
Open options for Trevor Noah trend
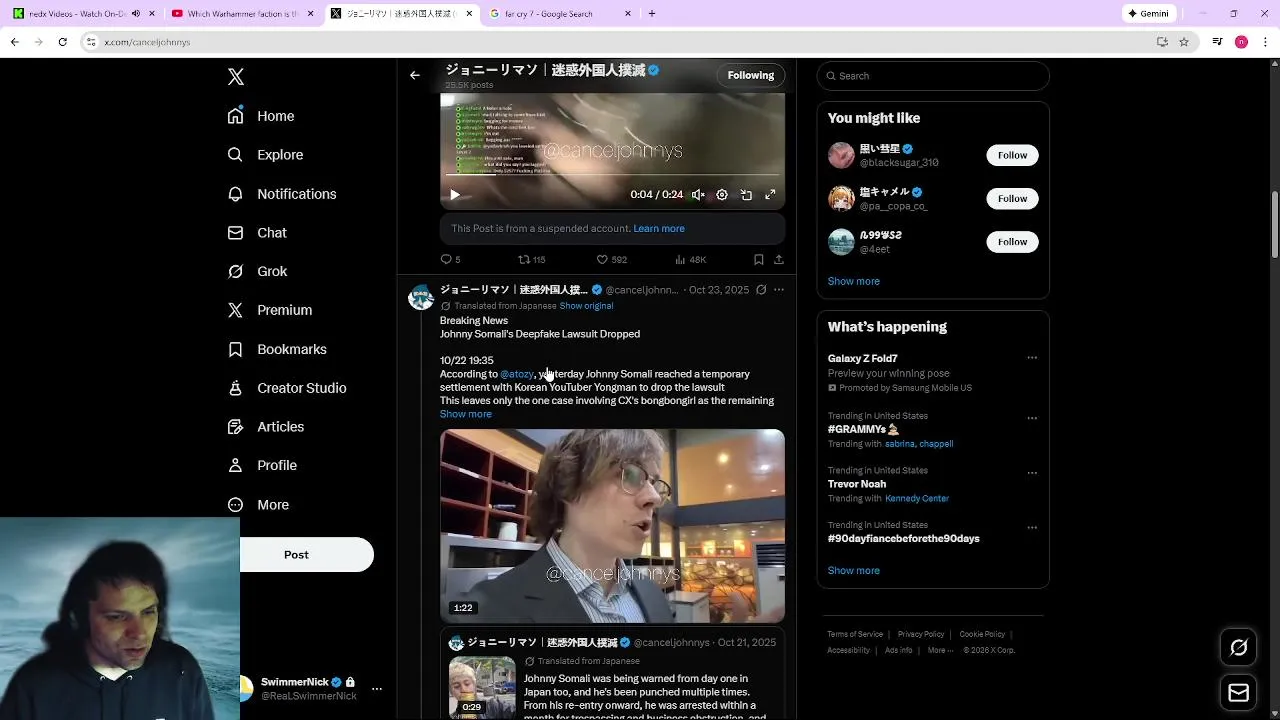click(x=1032, y=473)
